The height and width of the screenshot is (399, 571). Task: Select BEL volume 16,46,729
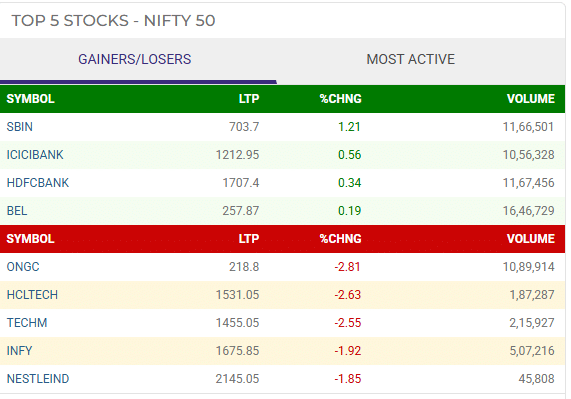[528, 211]
